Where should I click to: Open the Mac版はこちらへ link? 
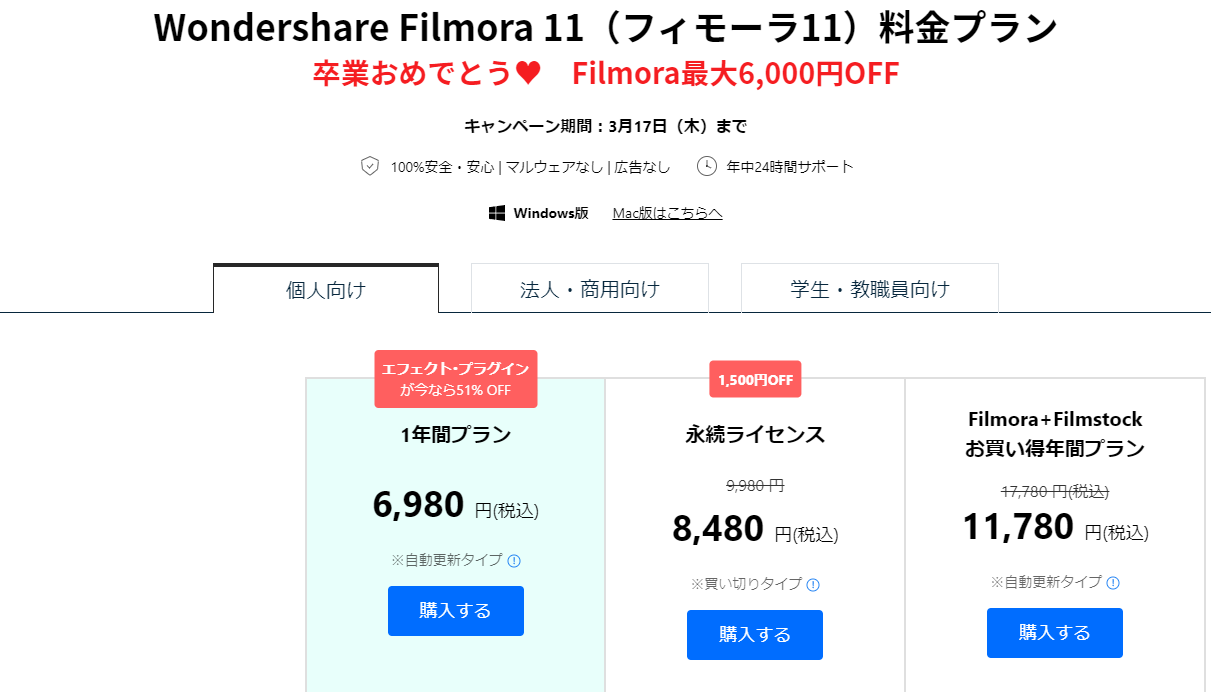(667, 213)
